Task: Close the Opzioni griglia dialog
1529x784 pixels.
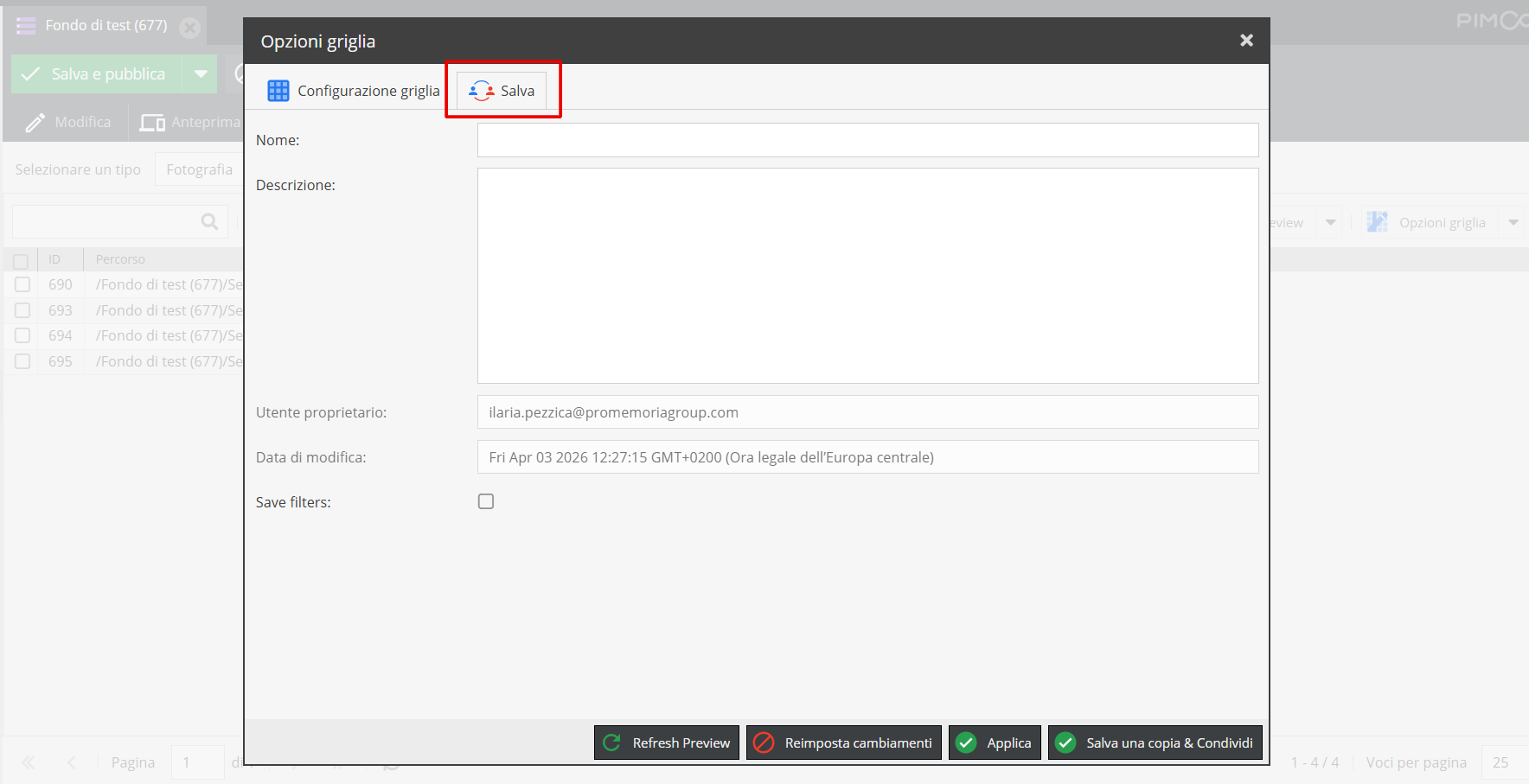Action: click(1246, 41)
